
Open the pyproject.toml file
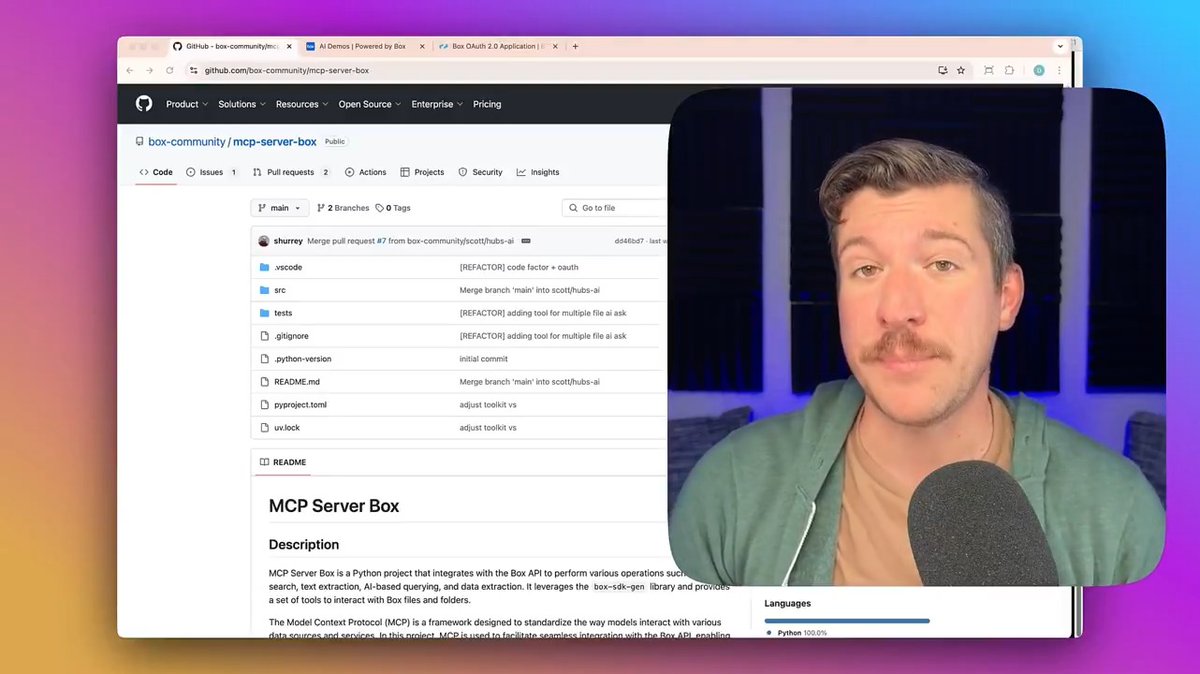[300, 405]
